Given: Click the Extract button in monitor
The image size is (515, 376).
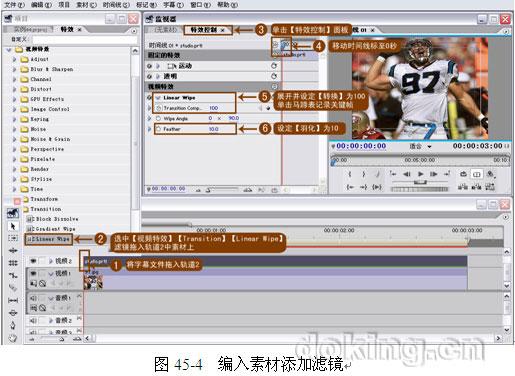Looking at the screenshot, I should pyautogui.click(x=476, y=187).
